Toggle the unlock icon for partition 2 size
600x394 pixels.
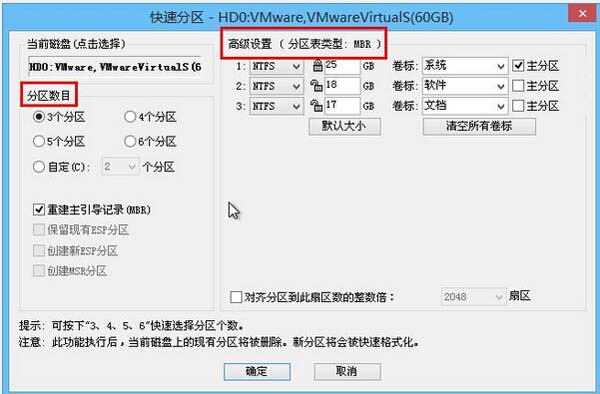(316, 86)
